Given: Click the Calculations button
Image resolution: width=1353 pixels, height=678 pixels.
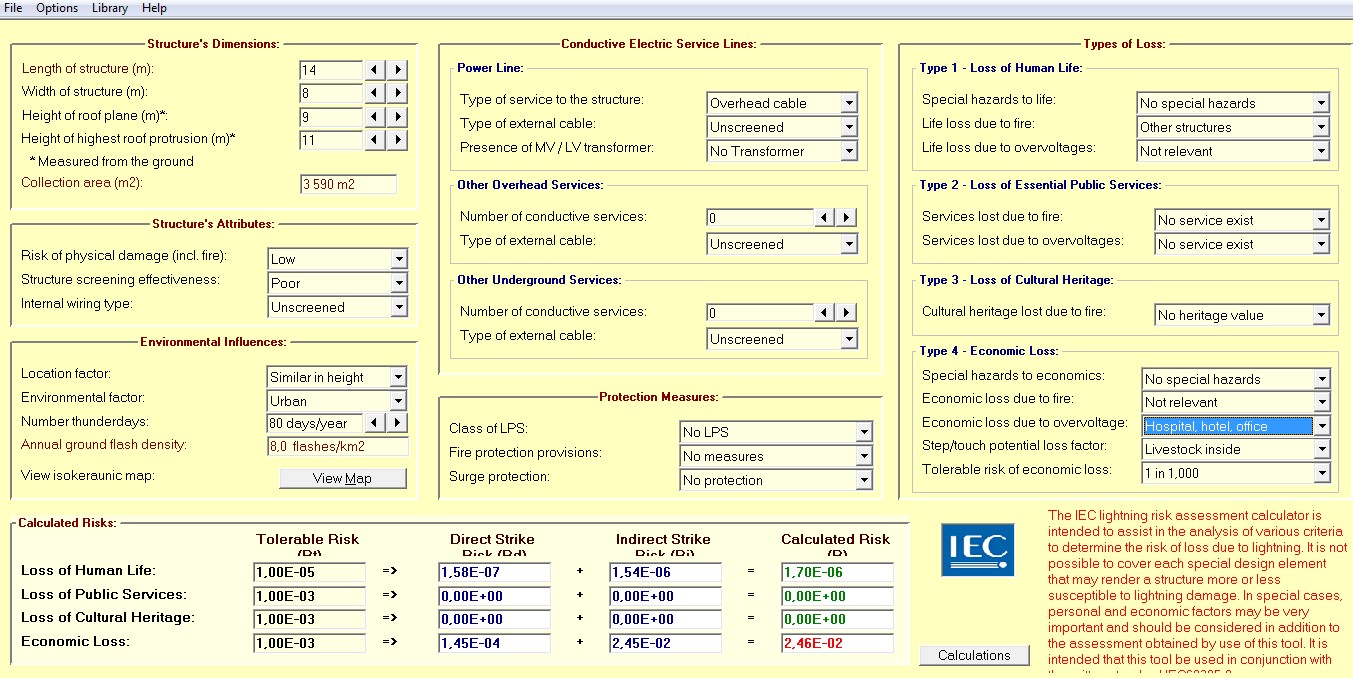Looking at the screenshot, I should point(974,656).
